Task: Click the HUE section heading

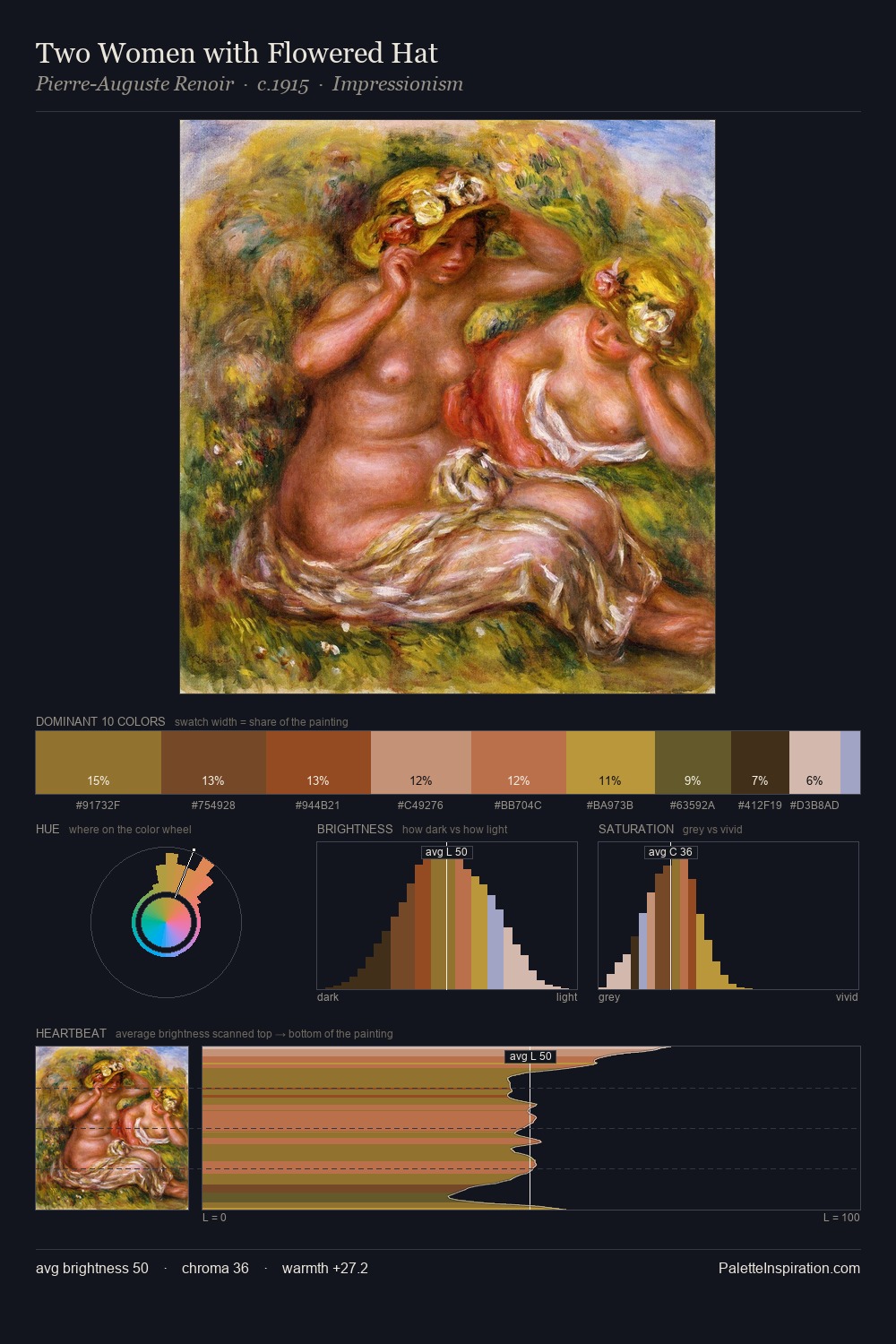Action: pyautogui.click(x=47, y=829)
